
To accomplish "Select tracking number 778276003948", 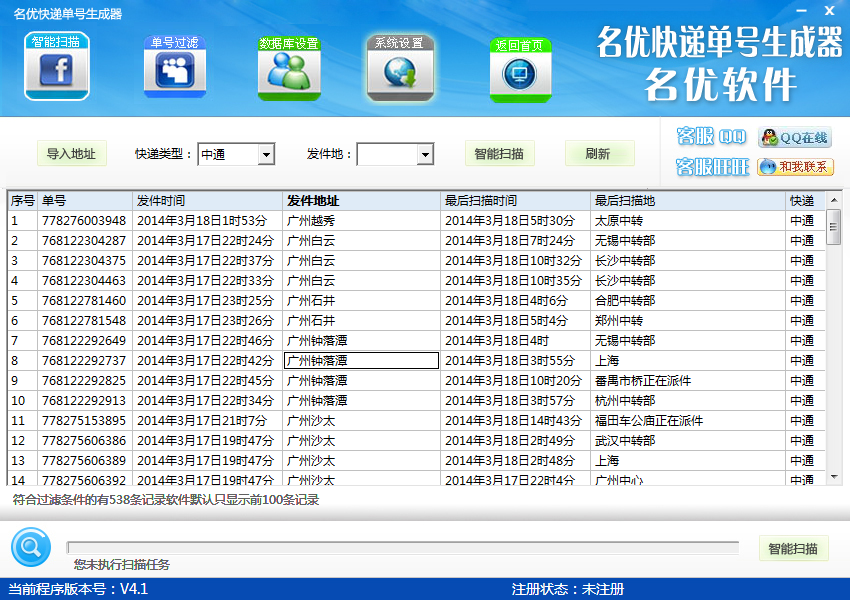I will point(84,221).
